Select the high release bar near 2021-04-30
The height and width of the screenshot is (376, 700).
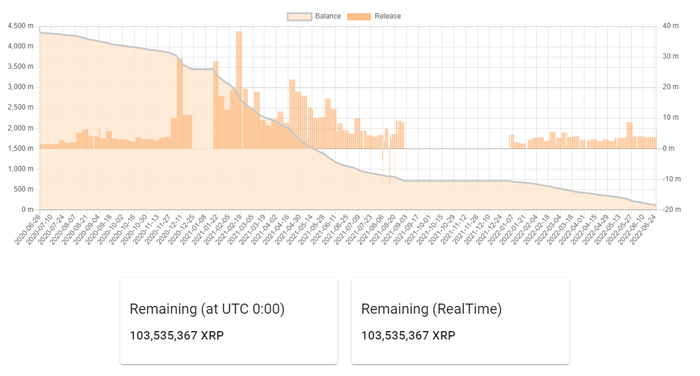pos(292,114)
